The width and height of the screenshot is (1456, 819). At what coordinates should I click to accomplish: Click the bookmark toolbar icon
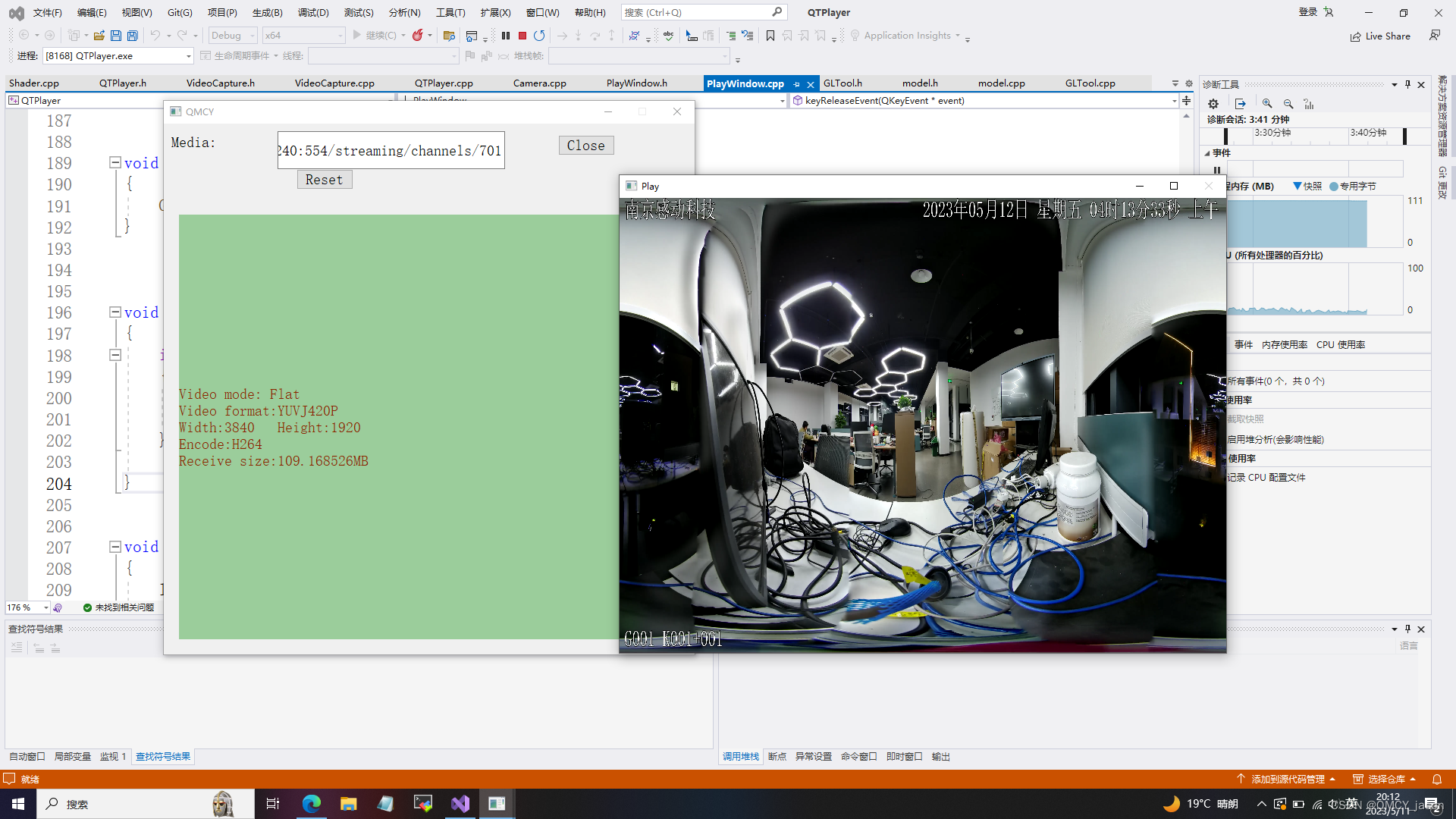[x=770, y=36]
